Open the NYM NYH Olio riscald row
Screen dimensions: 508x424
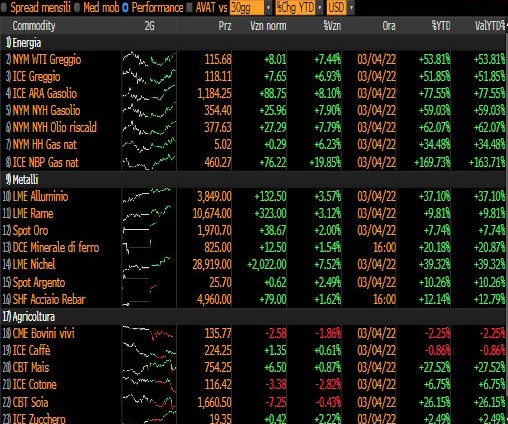(x=254, y=127)
